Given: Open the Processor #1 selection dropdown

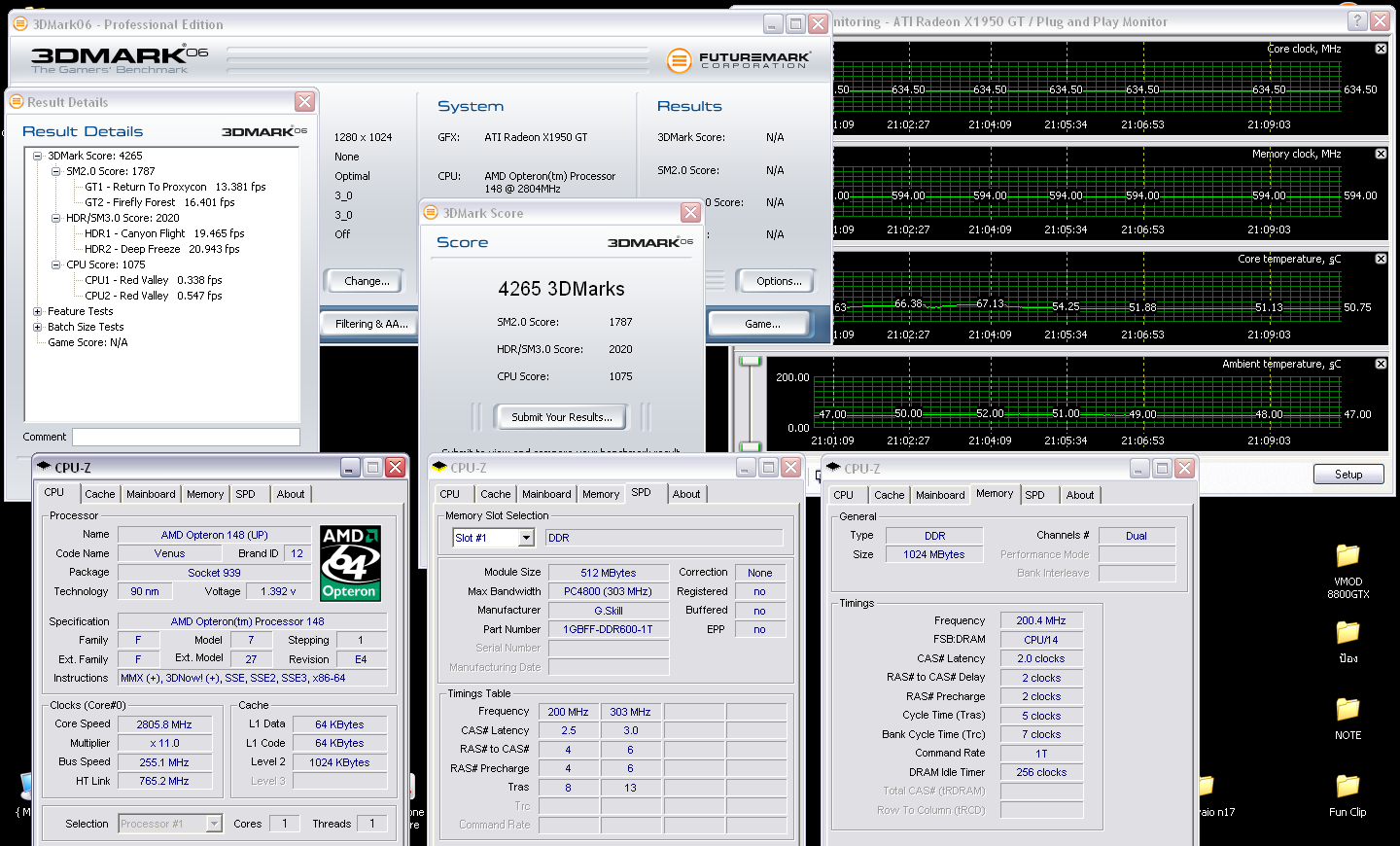Looking at the screenshot, I should [x=214, y=824].
